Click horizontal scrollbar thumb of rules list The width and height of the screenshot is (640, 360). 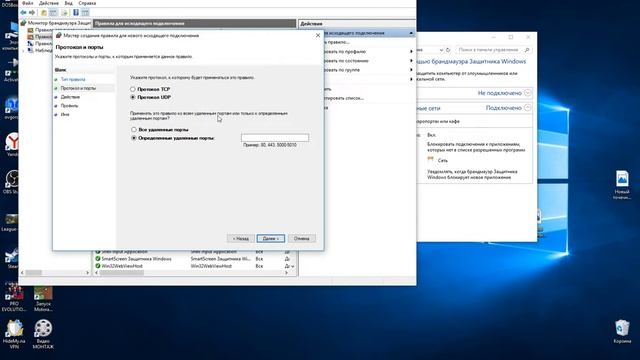[122, 273]
